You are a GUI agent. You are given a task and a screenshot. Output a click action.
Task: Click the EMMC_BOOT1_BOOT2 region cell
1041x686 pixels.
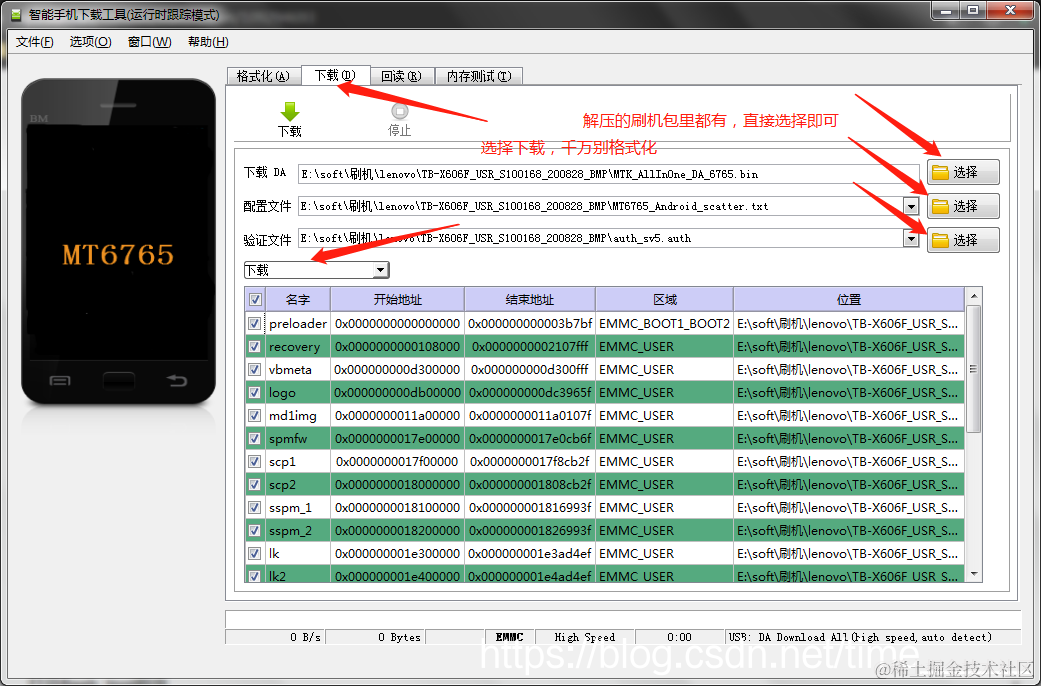click(665, 323)
